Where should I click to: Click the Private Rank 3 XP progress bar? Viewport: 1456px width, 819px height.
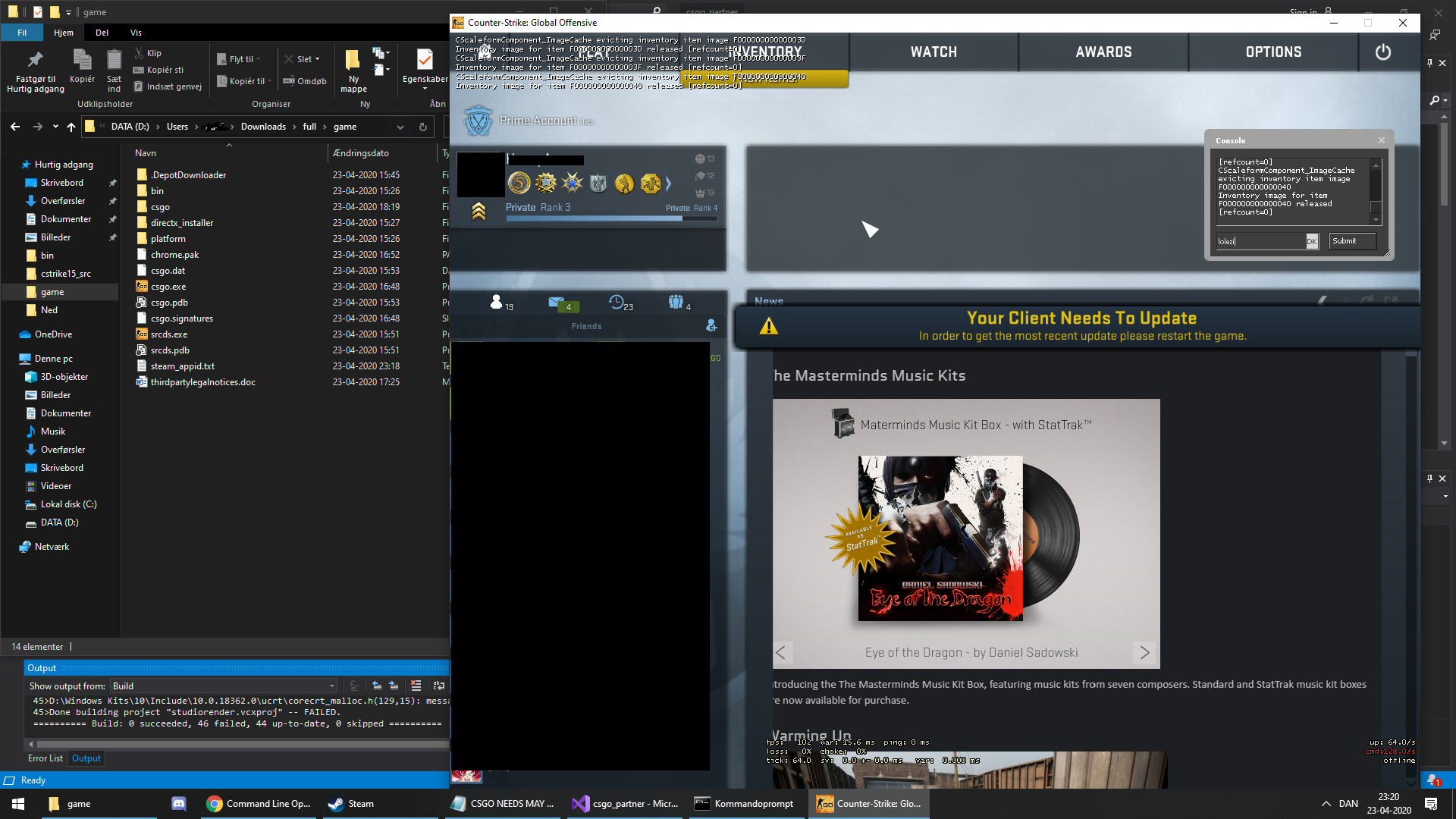click(x=611, y=218)
